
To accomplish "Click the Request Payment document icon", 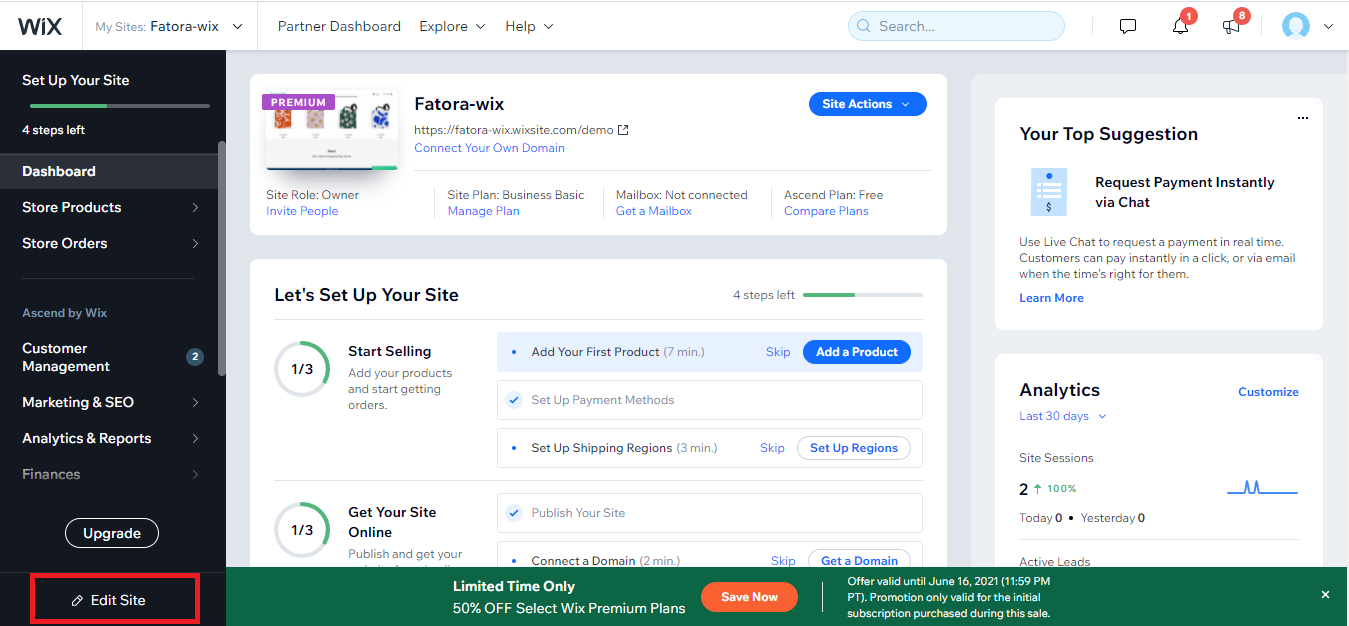I will 1049,192.
